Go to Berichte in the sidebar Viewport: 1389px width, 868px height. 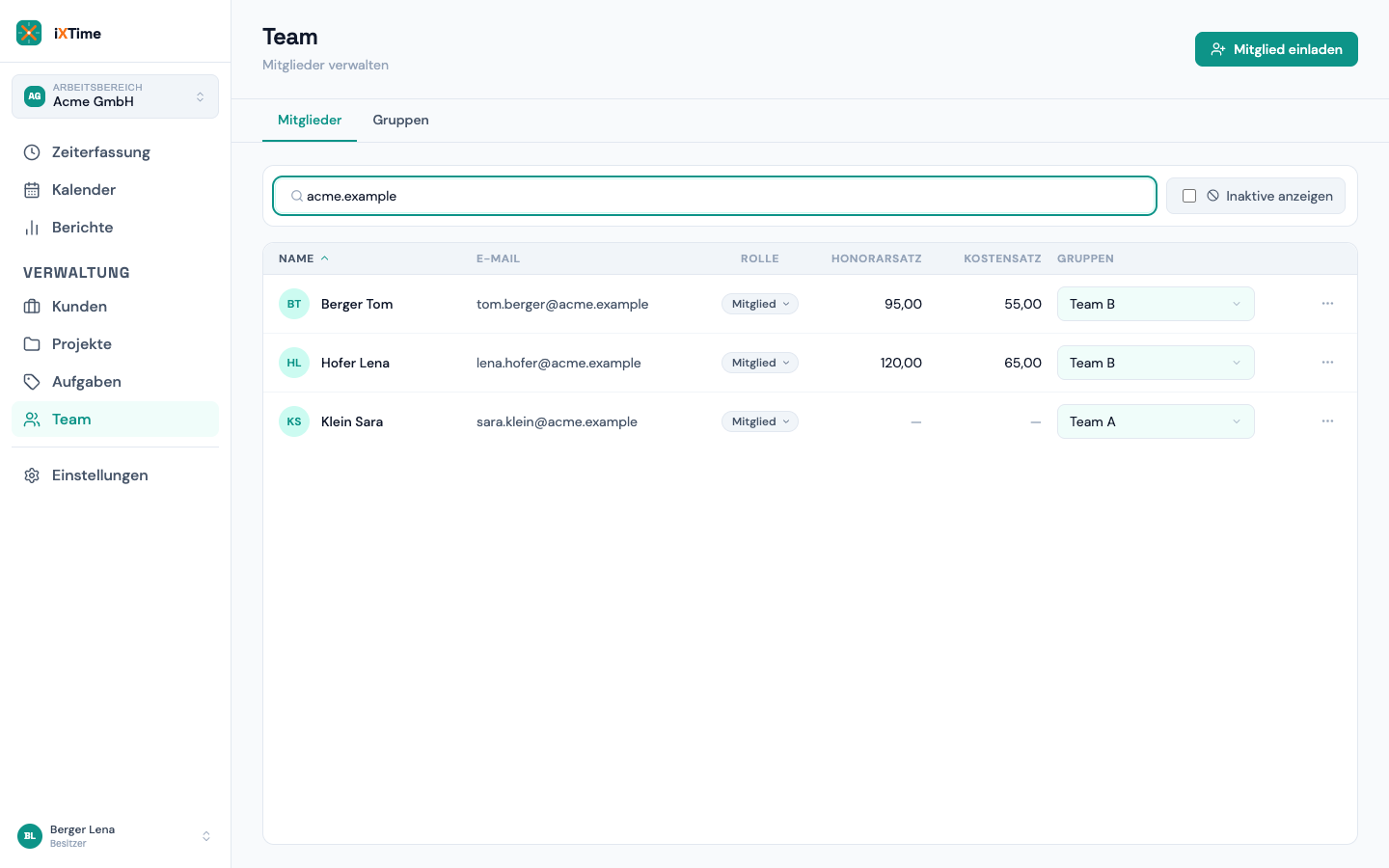point(115,228)
